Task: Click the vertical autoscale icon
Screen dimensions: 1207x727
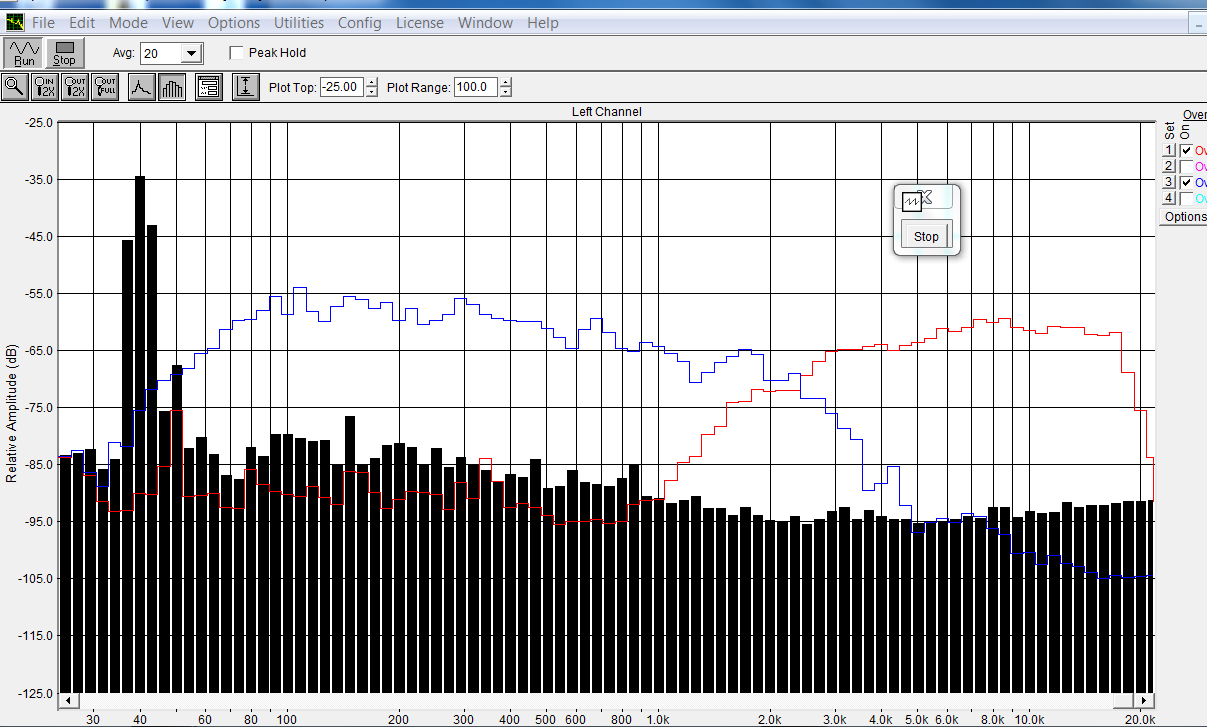Action: point(246,87)
